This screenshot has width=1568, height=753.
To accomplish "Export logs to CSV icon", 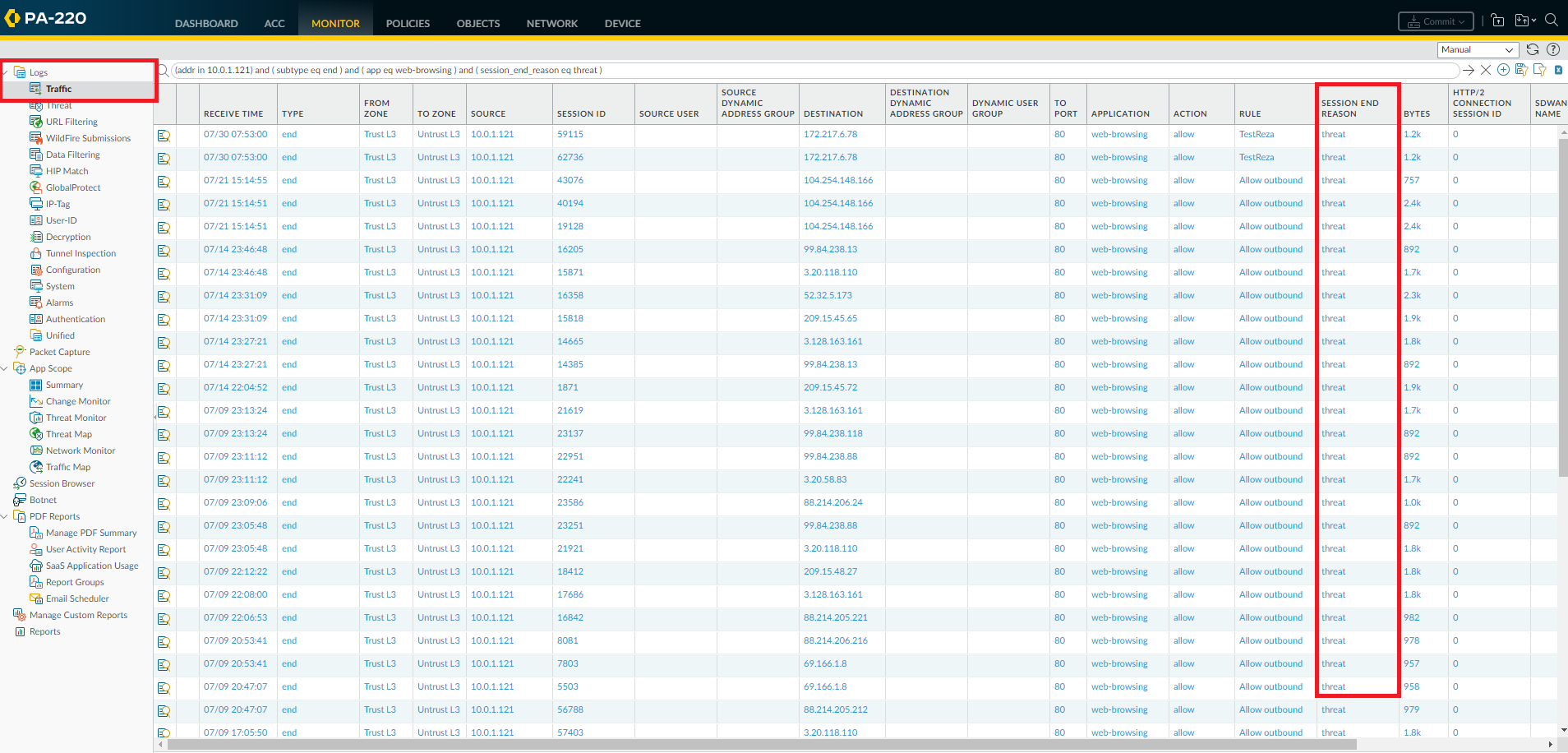I will [1558, 70].
